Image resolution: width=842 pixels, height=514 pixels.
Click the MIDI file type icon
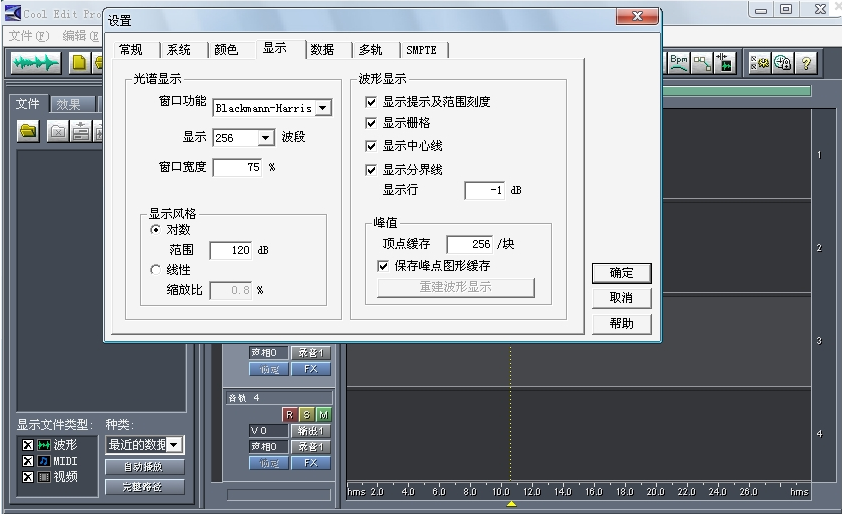[43, 461]
